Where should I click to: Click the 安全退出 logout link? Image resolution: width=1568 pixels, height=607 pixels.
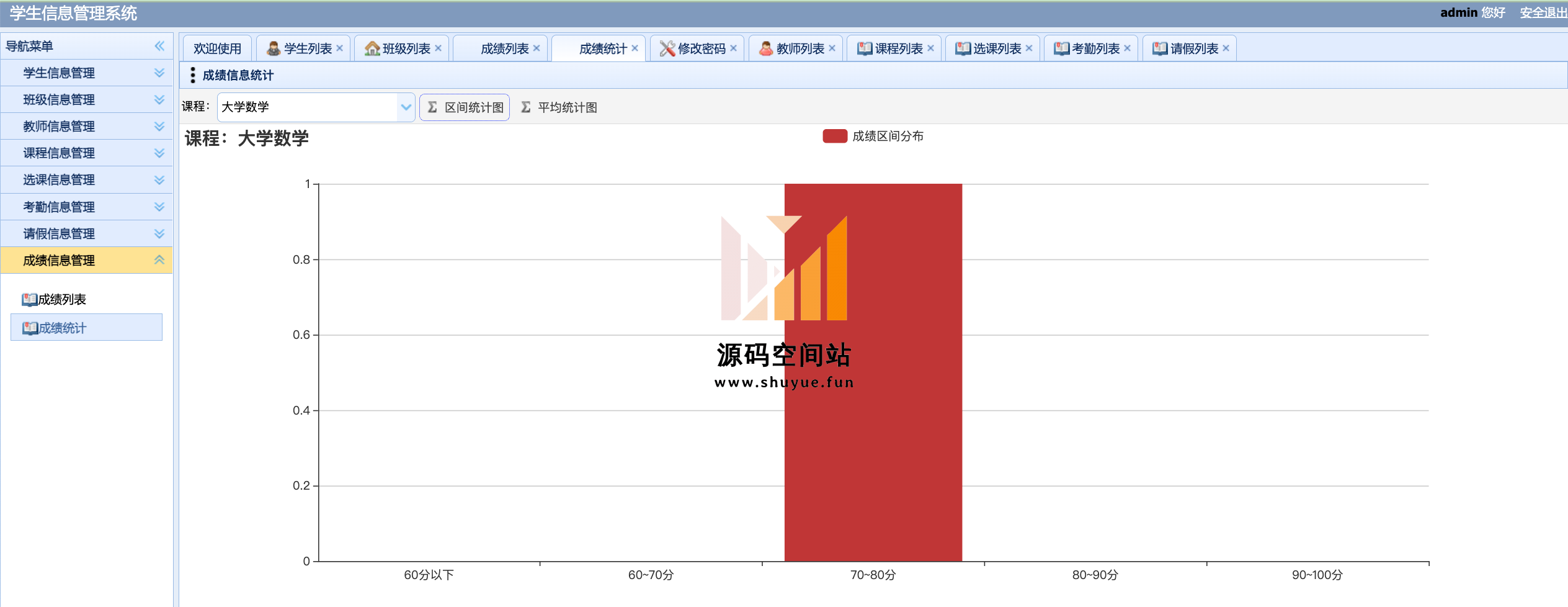pos(1543,12)
